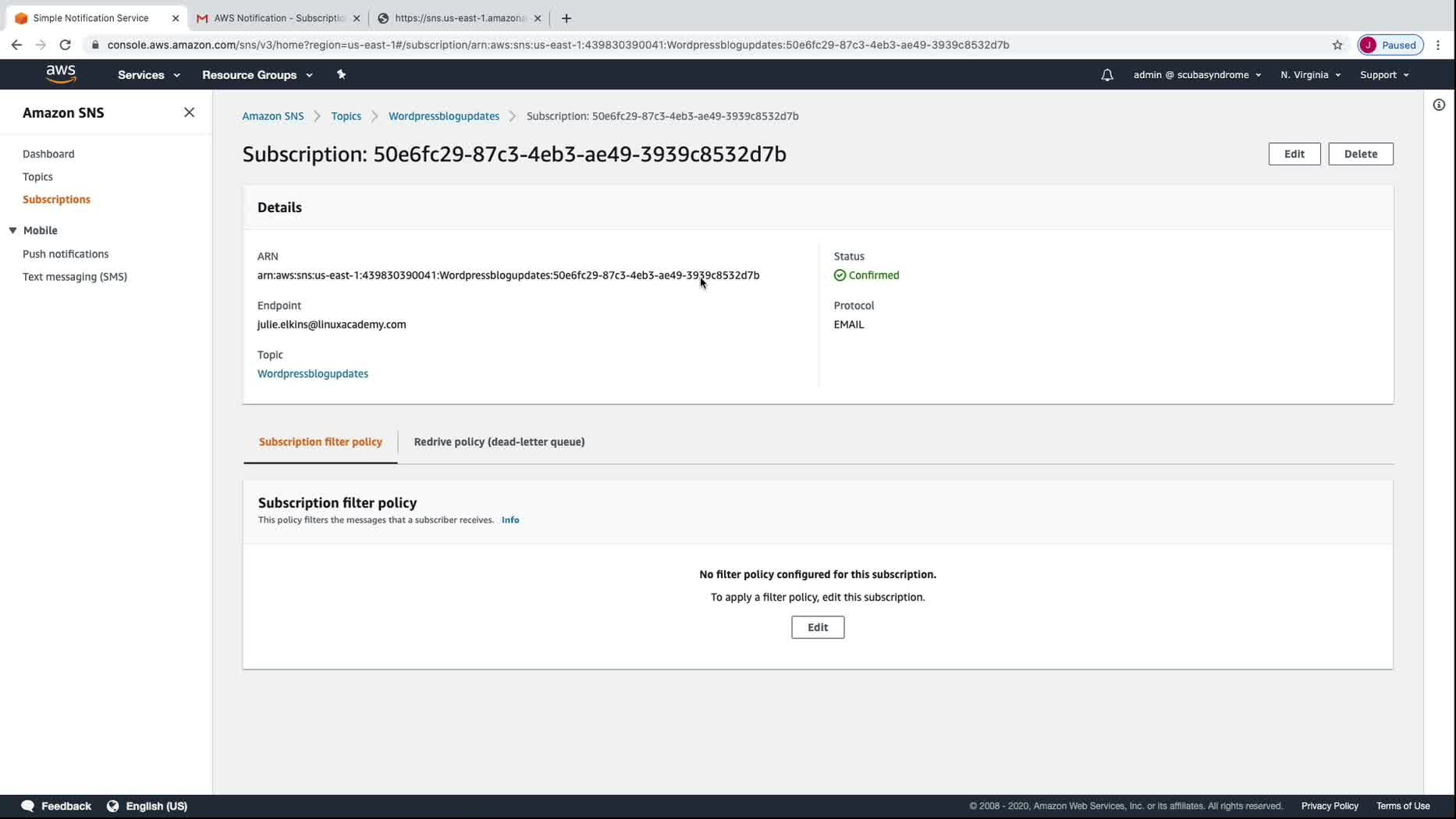Viewport: 1456px width, 819px height.
Task: Open the admin @ scubasyndrome account menu
Action: (1197, 75)
